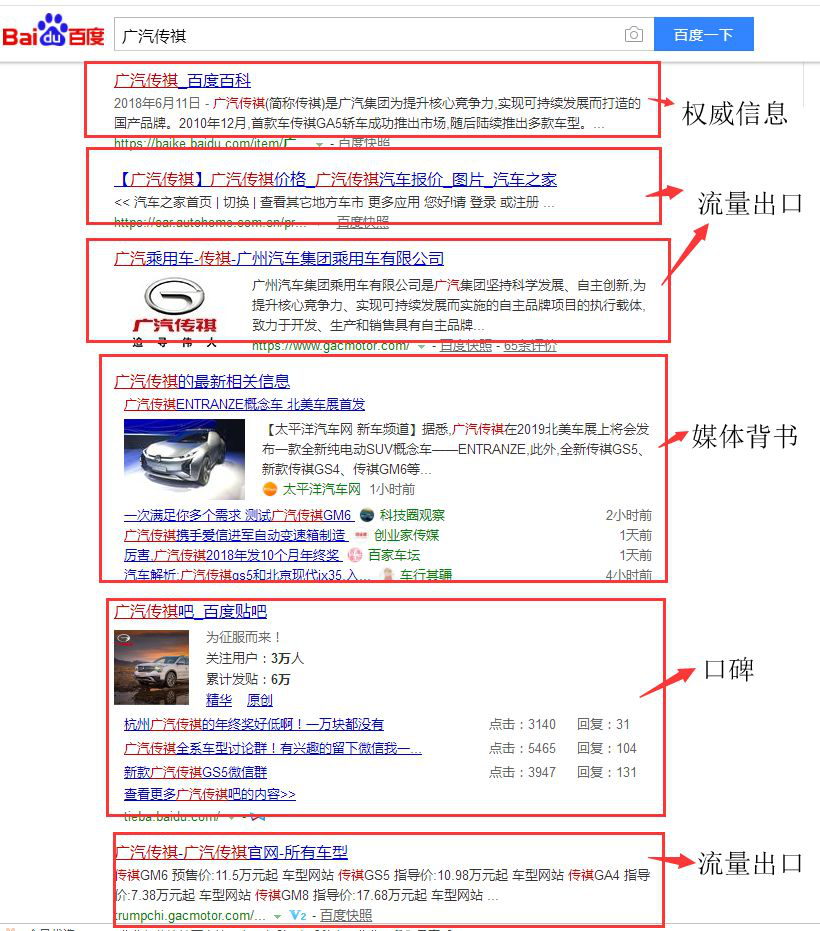Open 百度快照 for trumpchi official site
820x931 pixels.
(346, 916)
